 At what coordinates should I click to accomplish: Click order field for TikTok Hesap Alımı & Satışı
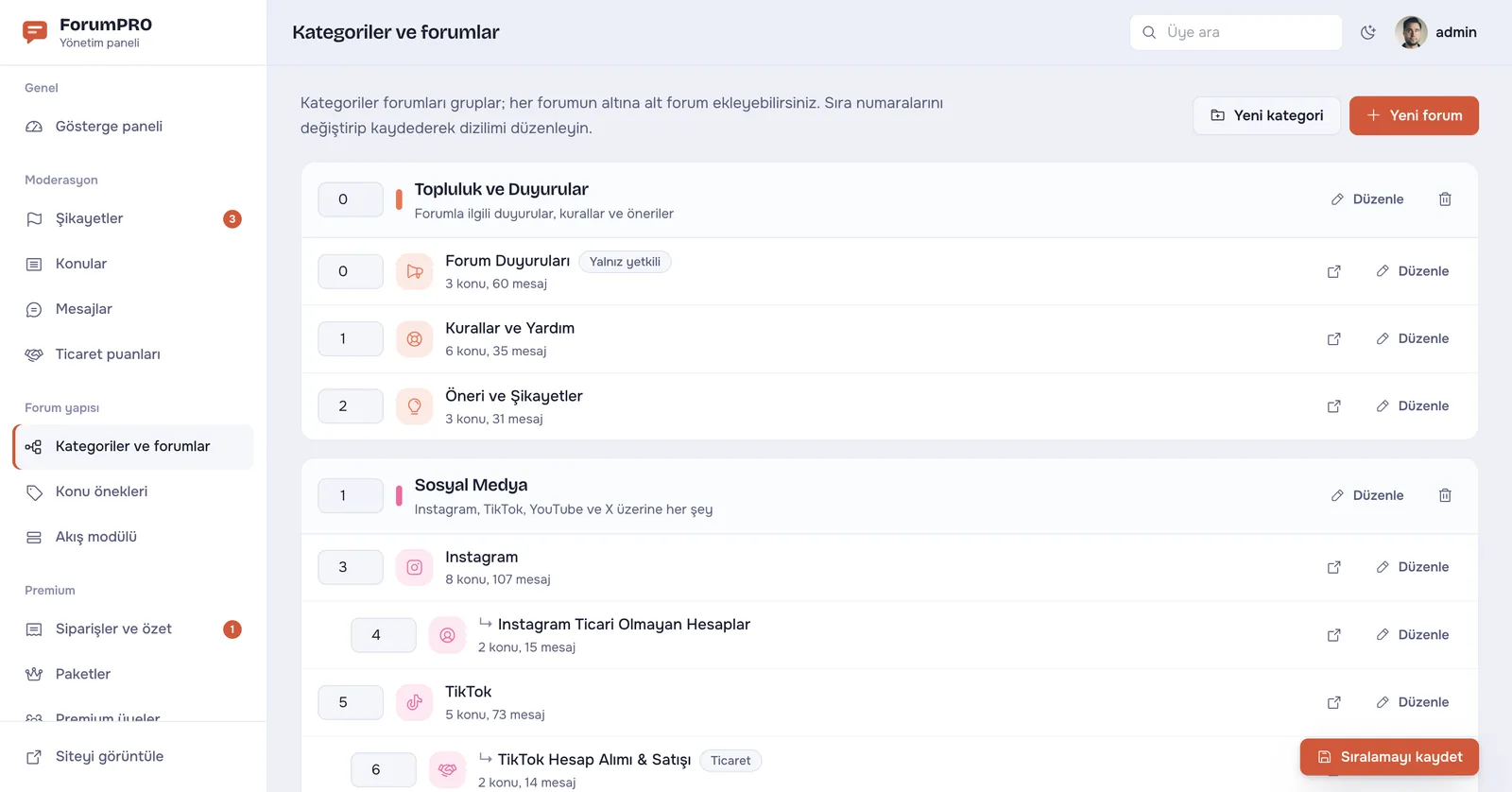[x=384, y=770]
